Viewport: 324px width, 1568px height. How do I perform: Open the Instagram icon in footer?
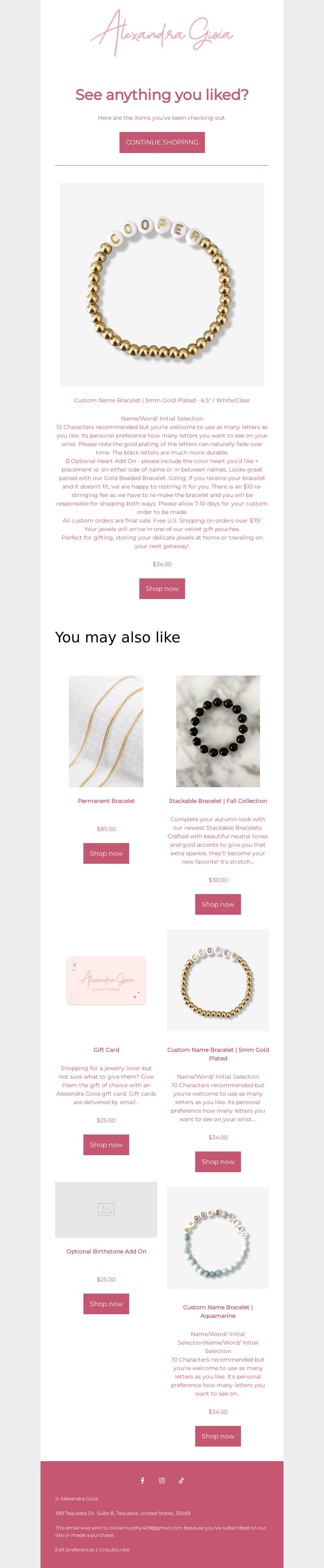[162, 1480]
